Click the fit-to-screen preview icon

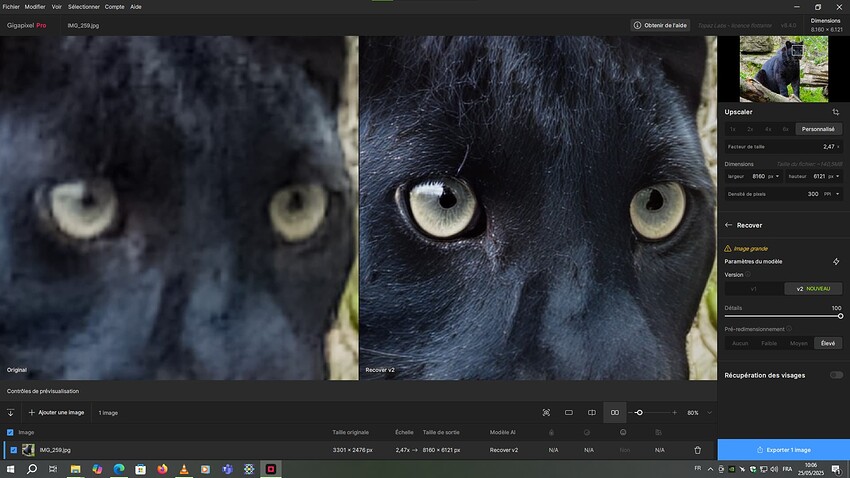pos(546,412)
